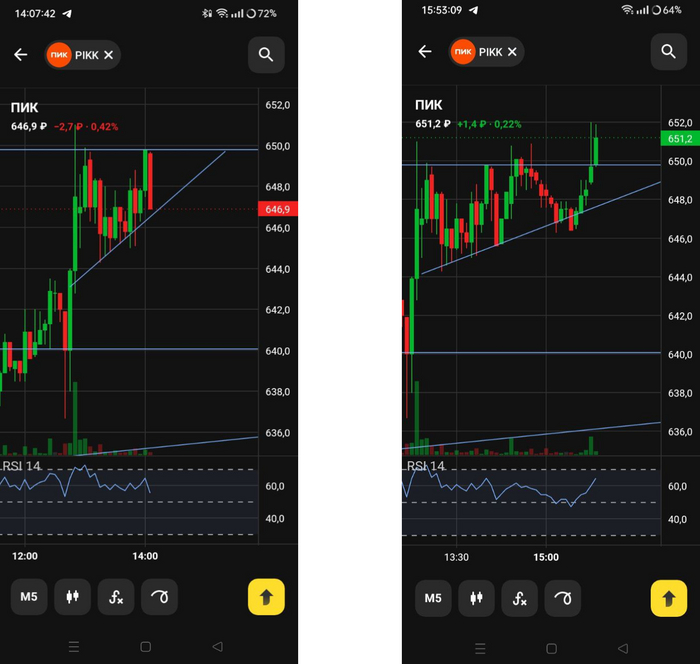Image resolution: width=700 pixels, height=664 pixels.
Task: Tap yellow up-arrow button in left screenshot
Action: (x=267, y=597)
